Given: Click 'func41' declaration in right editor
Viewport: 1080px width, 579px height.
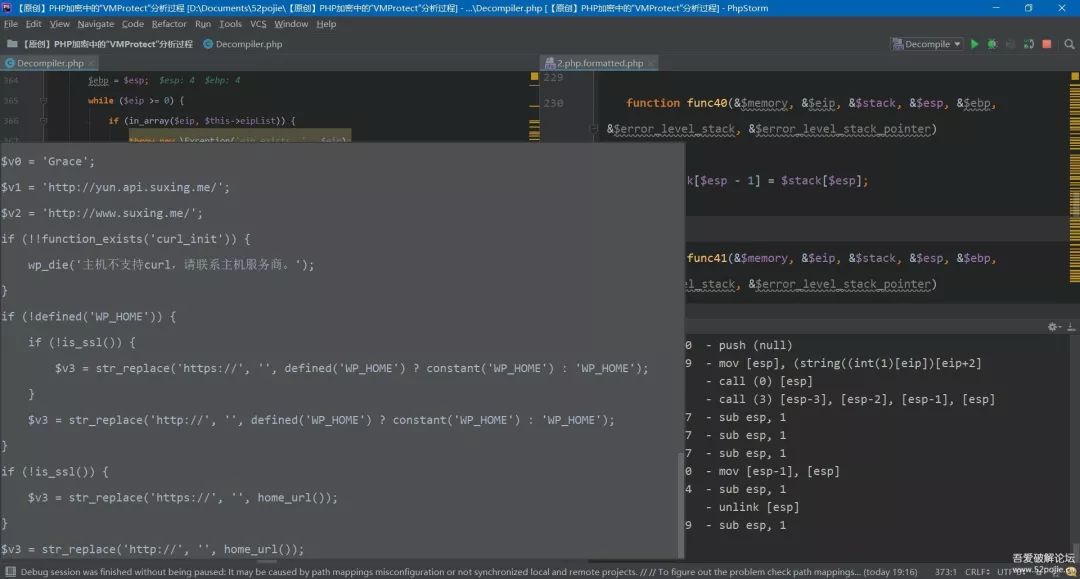Looking at the screenshot, I should point(707,258).
